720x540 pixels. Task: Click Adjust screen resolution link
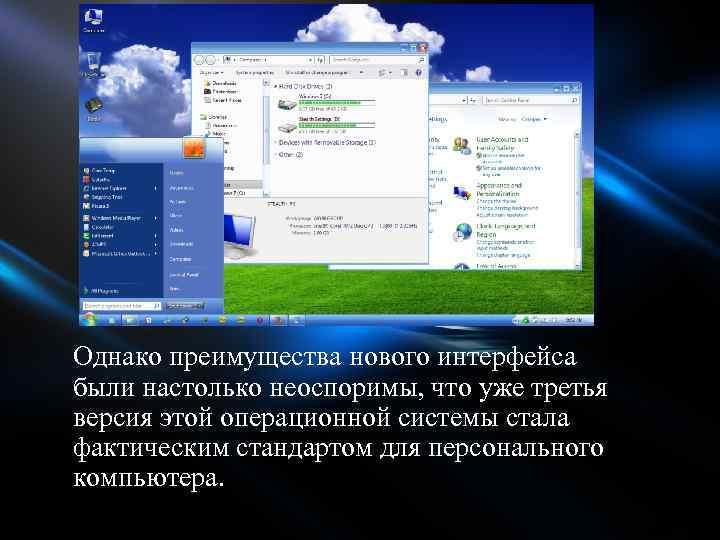(502, 214)
